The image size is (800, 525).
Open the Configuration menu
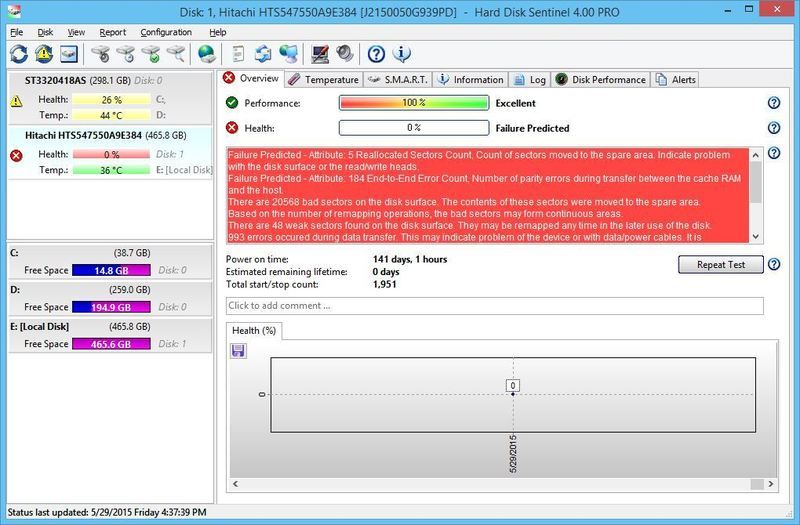tap(166, 32)
